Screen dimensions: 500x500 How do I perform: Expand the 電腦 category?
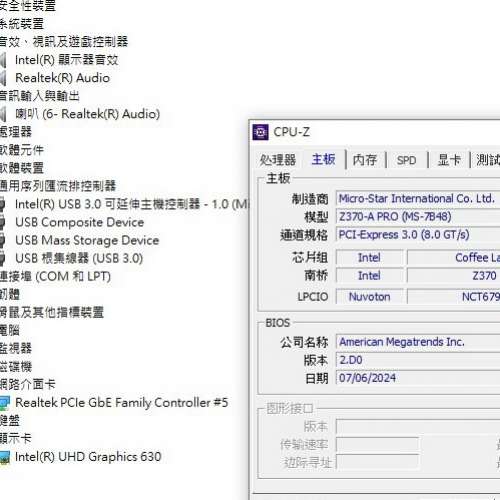[x=10, y=330]
